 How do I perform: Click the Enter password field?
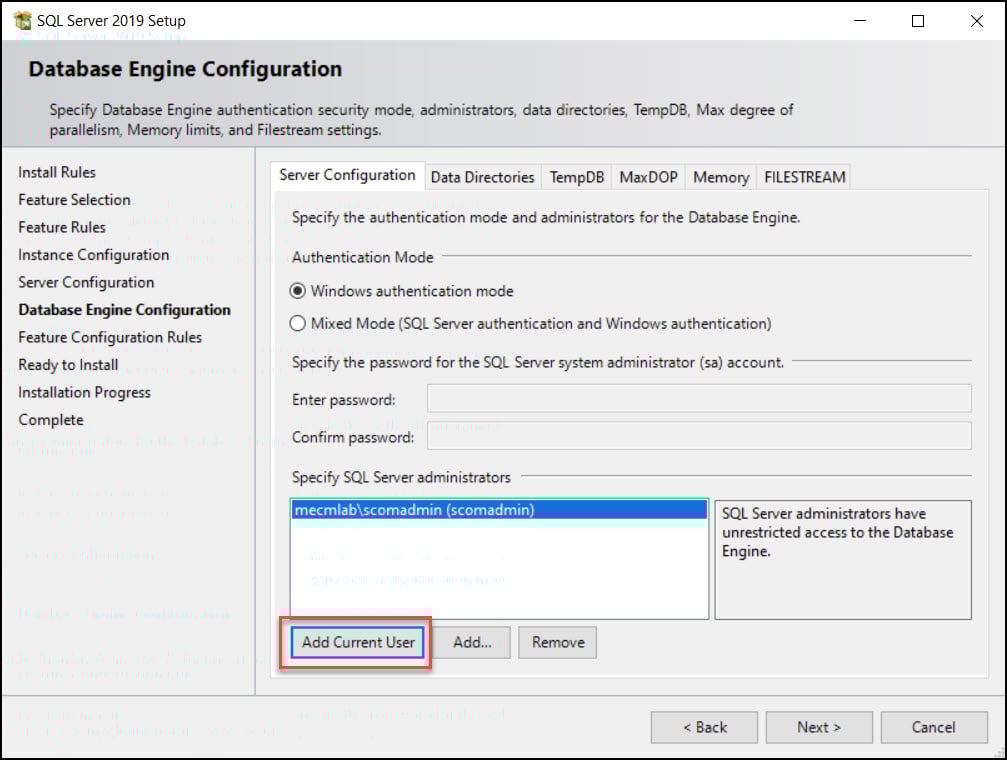[699, 398]
